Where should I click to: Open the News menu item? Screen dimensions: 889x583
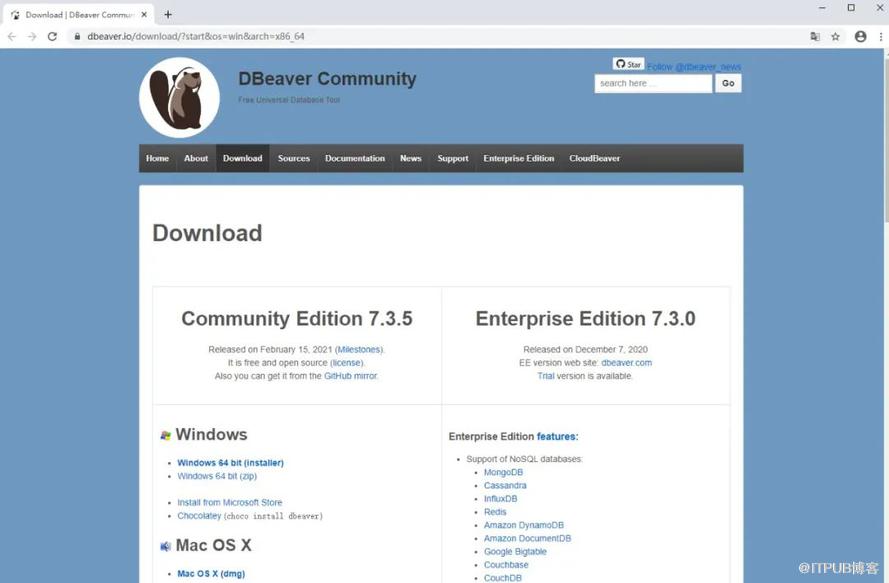tap(410, 158)
